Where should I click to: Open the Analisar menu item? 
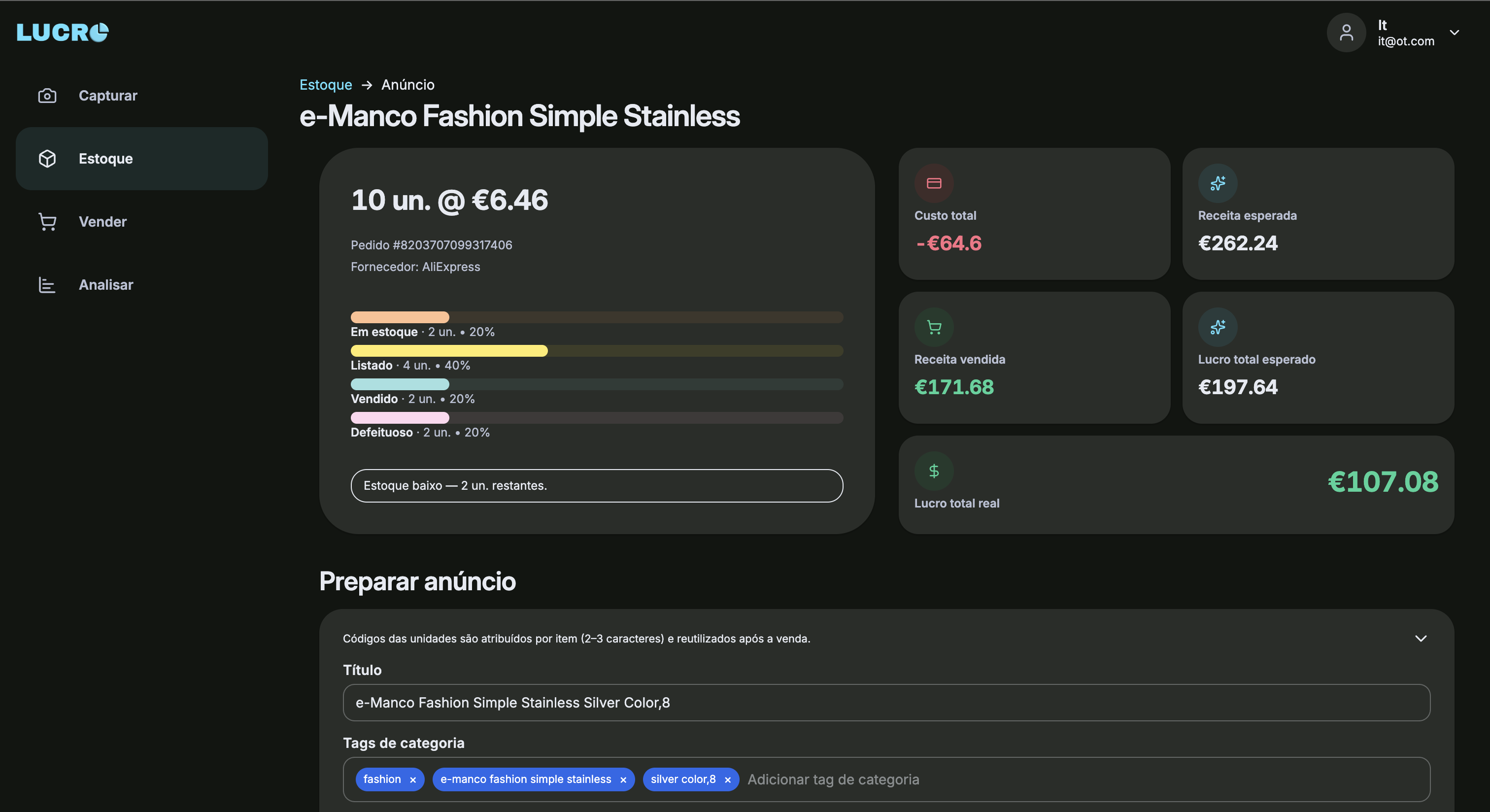(x=106, y=285)
